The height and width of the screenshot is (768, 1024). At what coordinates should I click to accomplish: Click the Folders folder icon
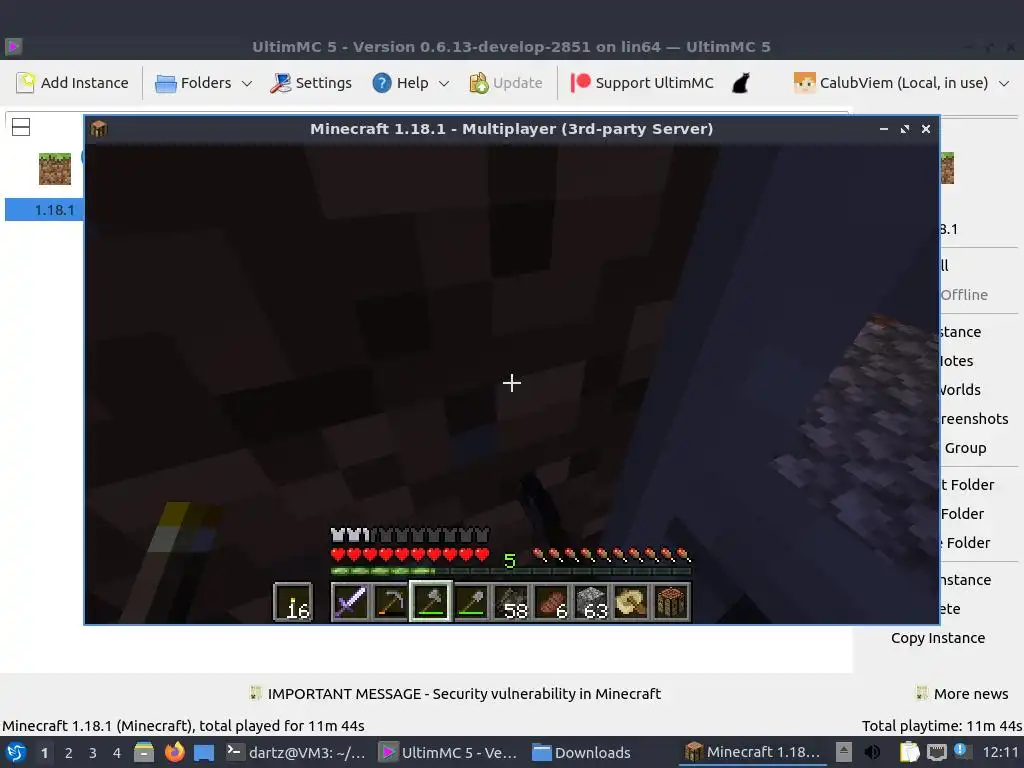(x=165, y=84)
